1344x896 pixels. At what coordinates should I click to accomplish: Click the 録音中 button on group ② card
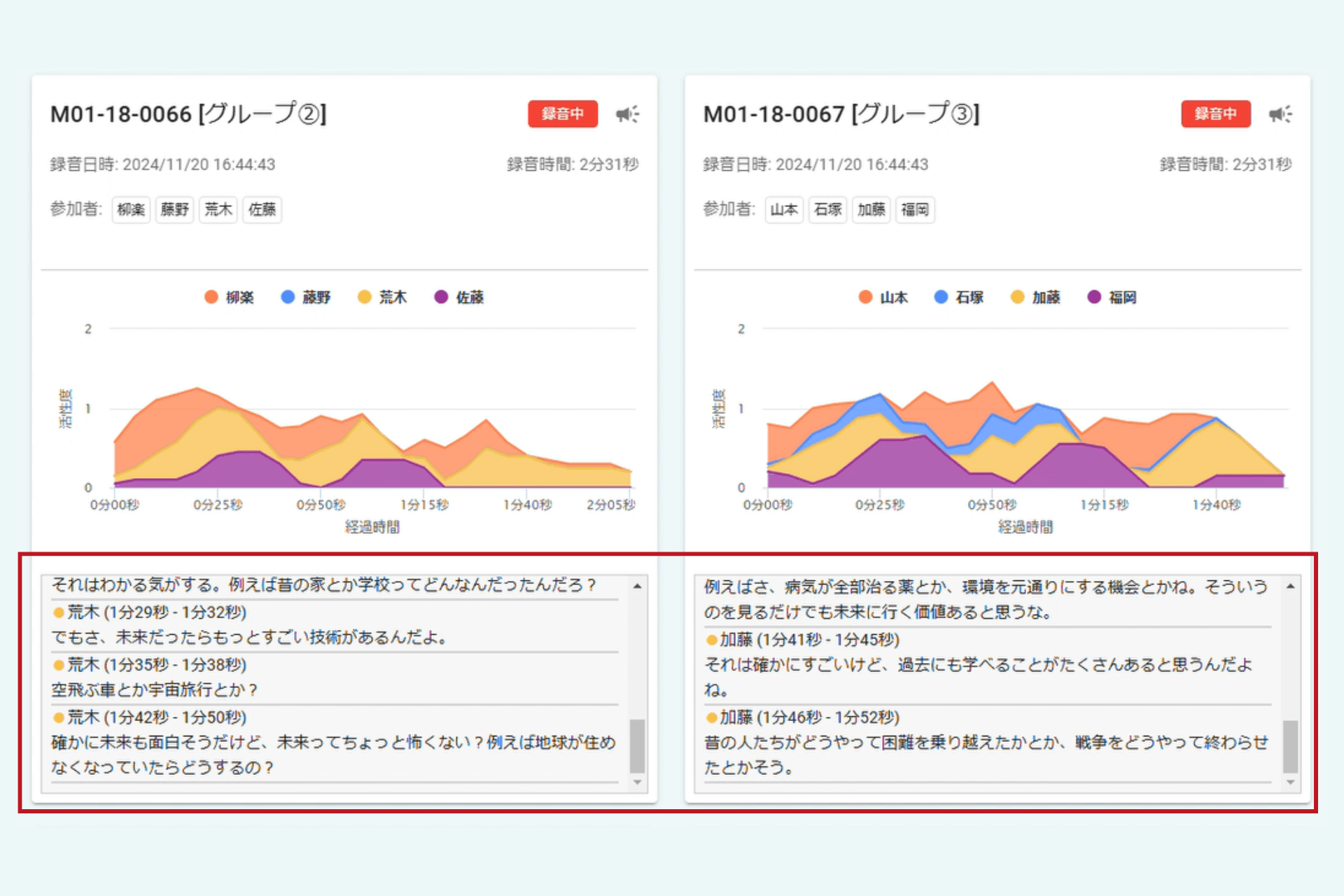click(x=563, y=113)
